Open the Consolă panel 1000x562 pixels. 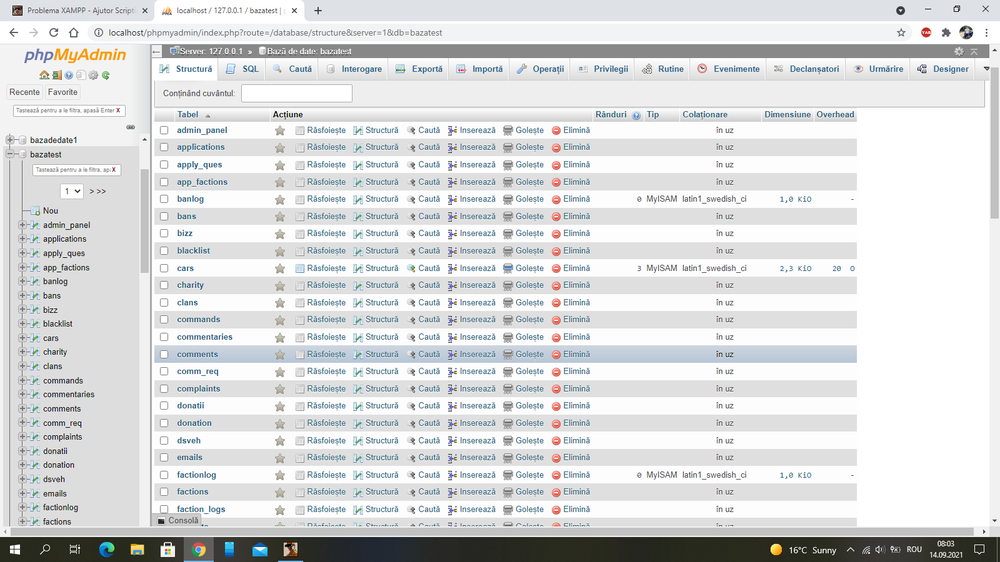178,521
